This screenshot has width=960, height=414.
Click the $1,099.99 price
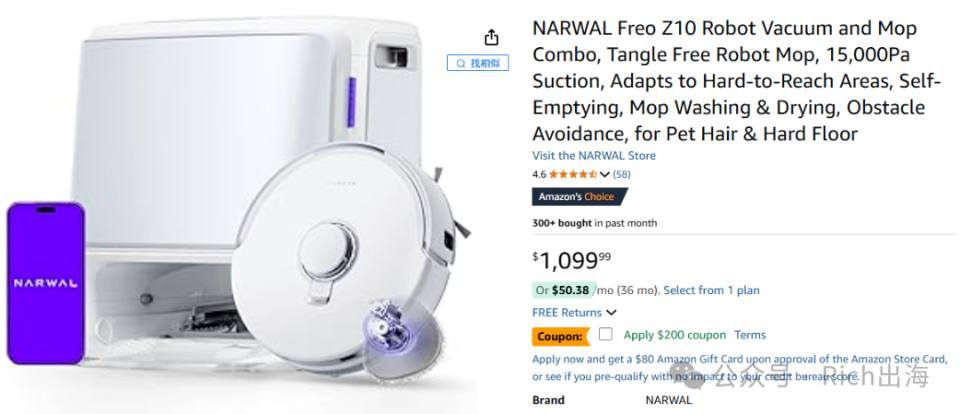pos(572,260)
